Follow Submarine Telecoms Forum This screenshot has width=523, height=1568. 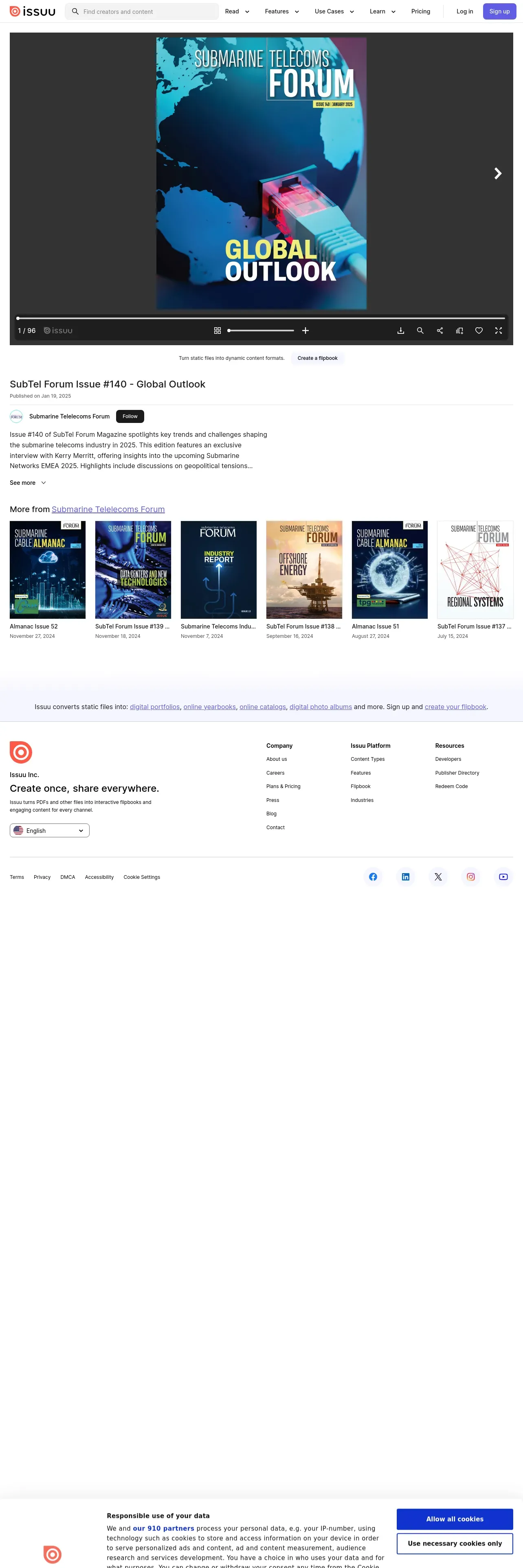point(130,416)
